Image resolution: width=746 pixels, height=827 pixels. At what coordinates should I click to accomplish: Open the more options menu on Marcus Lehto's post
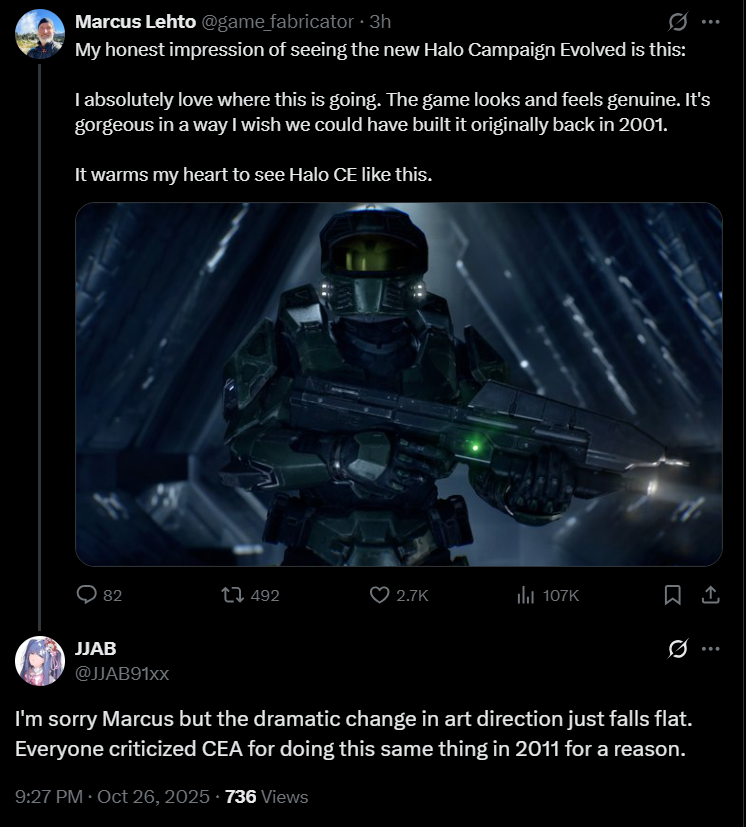click(x=711, y=22)
